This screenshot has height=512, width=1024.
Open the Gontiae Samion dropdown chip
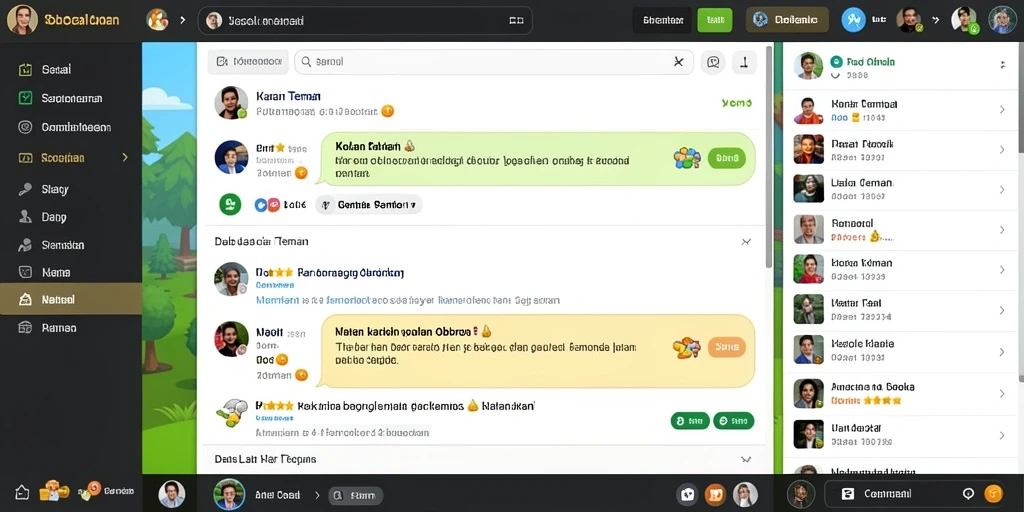pos(369,205)
